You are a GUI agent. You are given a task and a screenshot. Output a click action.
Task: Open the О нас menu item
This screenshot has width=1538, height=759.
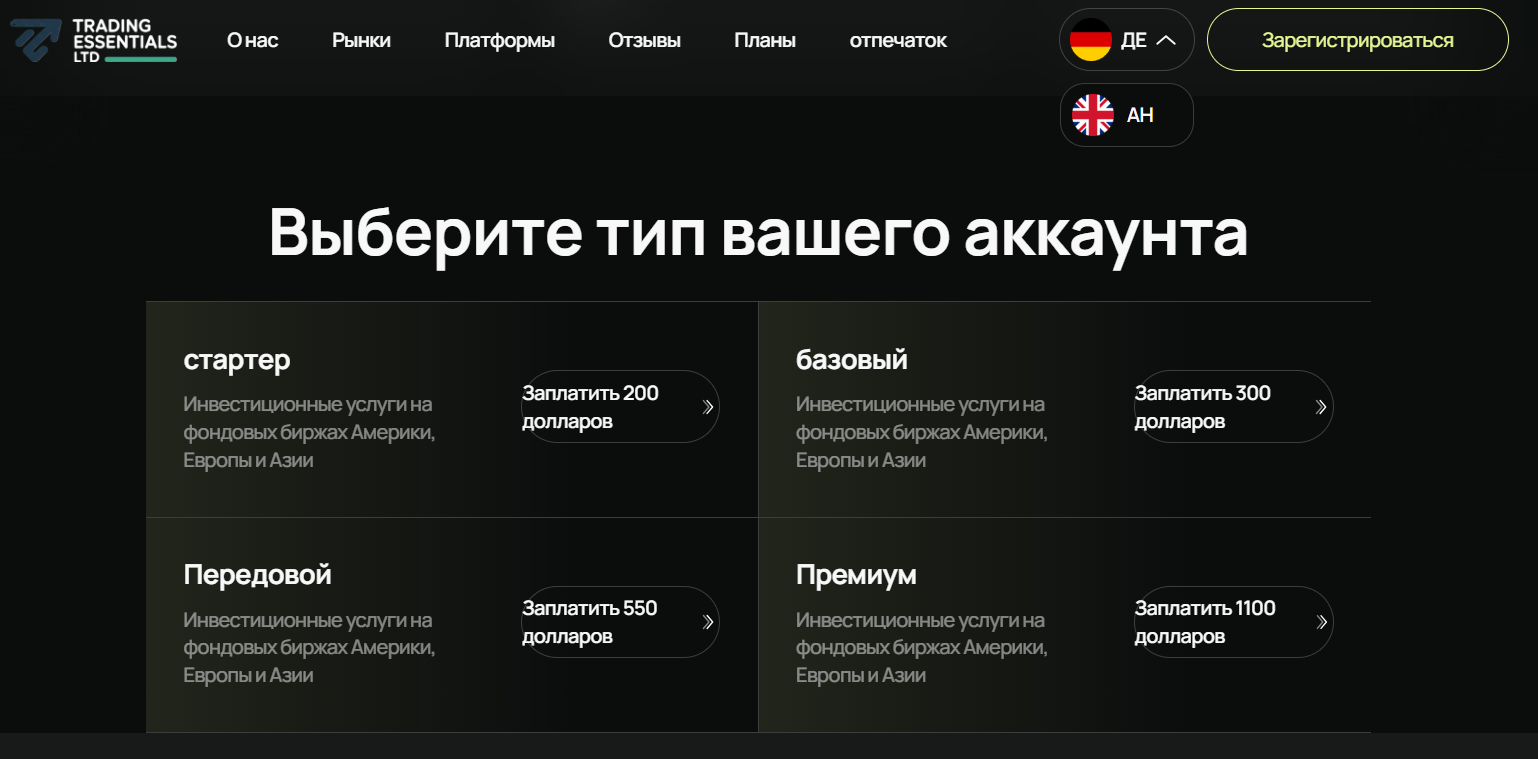252,40
